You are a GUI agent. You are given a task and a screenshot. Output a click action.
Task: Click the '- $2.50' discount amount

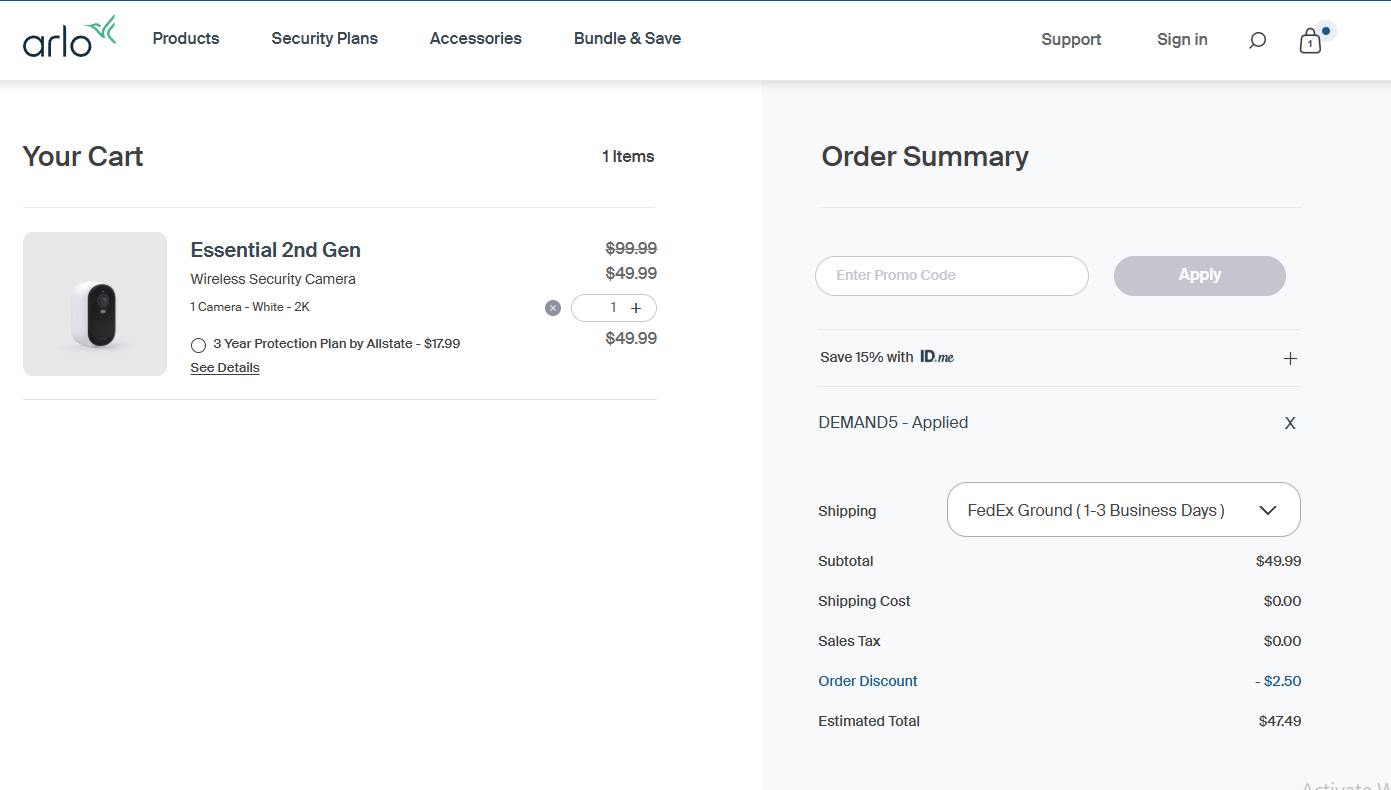point(1278,681)
